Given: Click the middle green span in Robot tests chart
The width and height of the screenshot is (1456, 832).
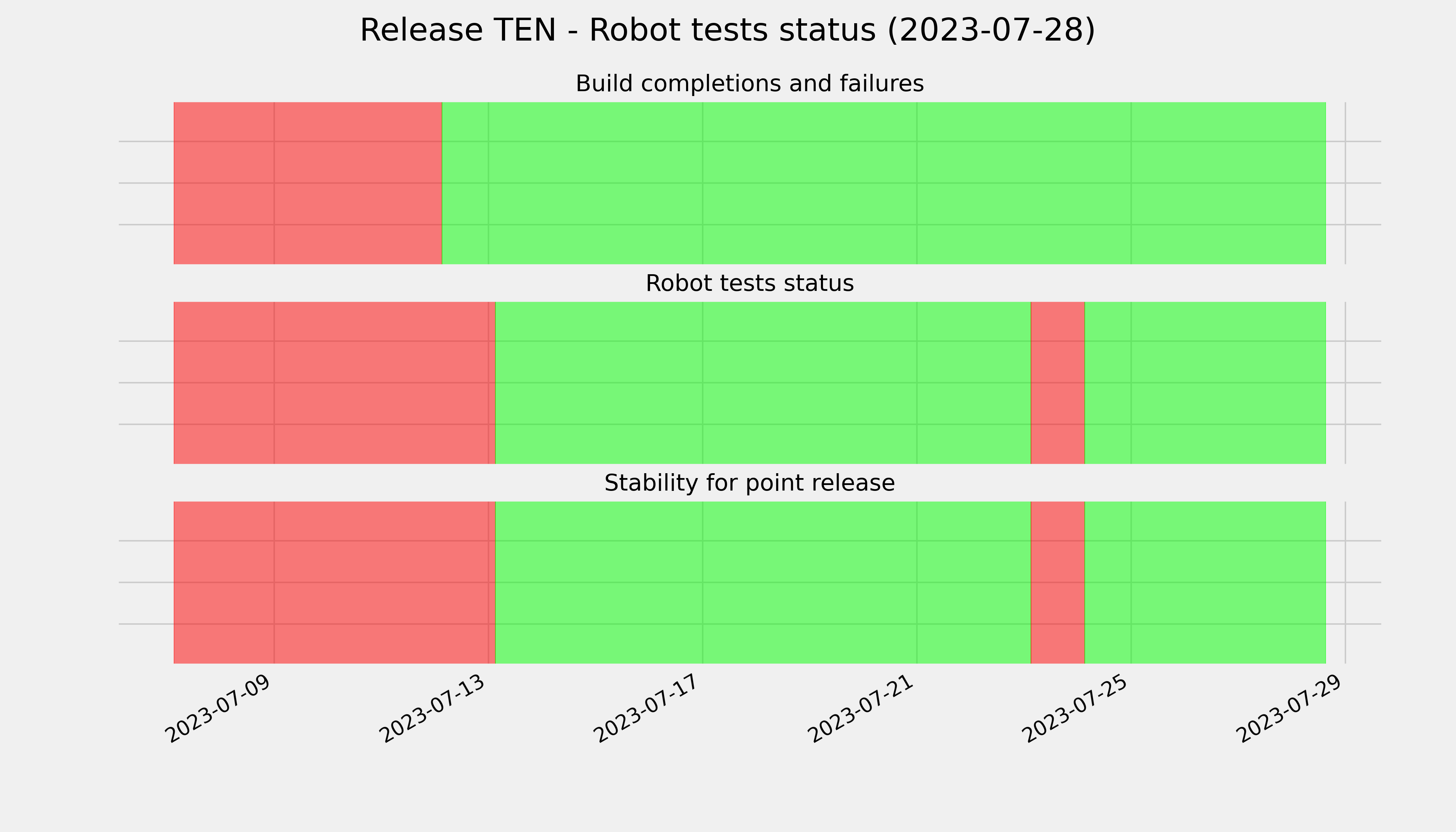Looking at the screenshot, I should coord(763,383).
